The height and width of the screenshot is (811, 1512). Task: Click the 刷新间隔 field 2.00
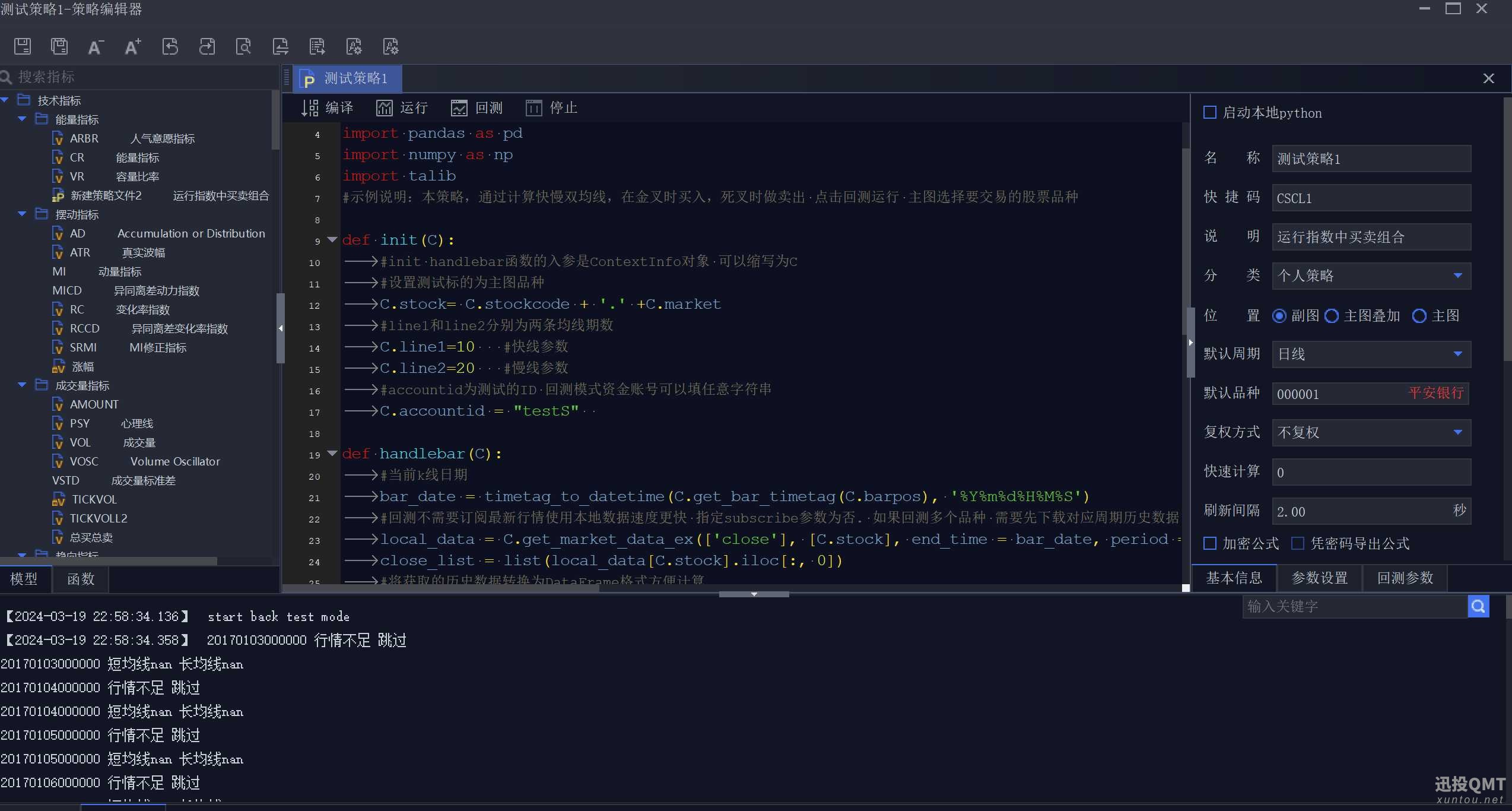1371,511
